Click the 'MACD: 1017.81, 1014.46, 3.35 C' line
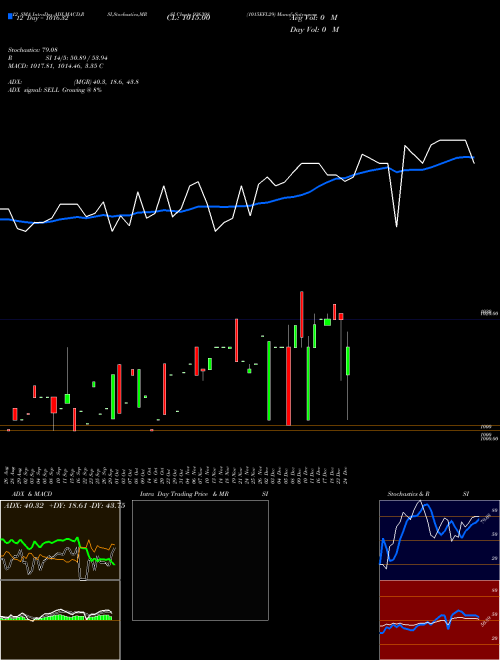 [x=56, y=66]
